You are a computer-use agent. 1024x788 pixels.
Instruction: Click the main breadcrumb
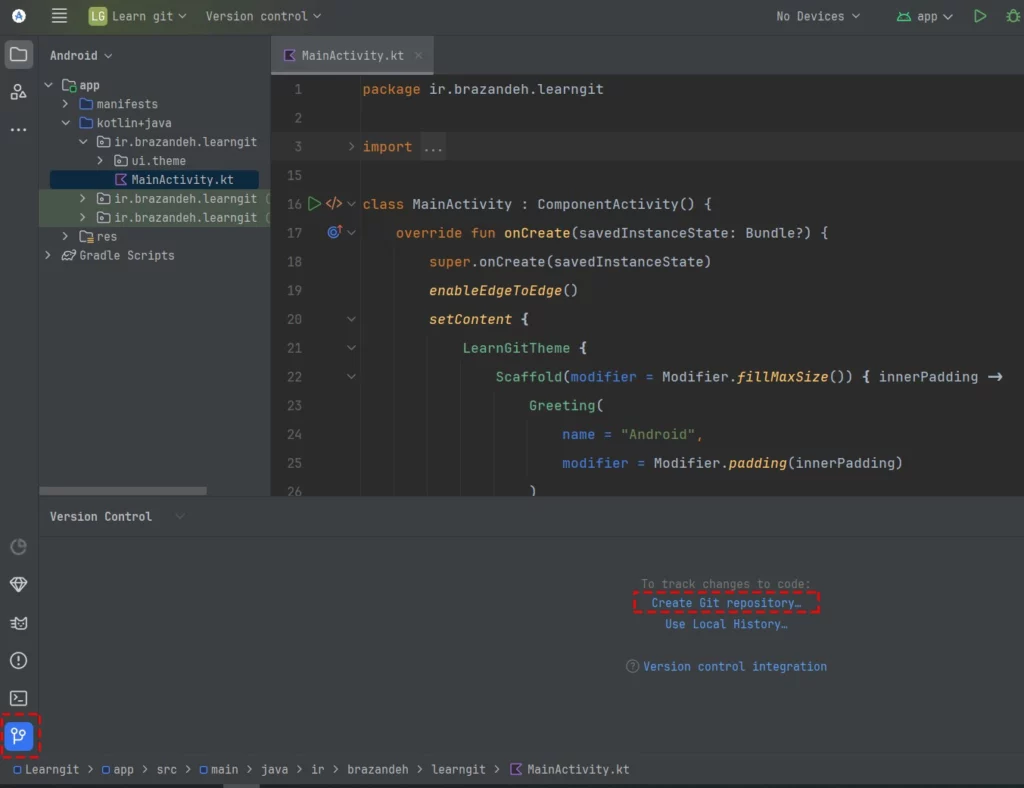click(x=219, y=769)
